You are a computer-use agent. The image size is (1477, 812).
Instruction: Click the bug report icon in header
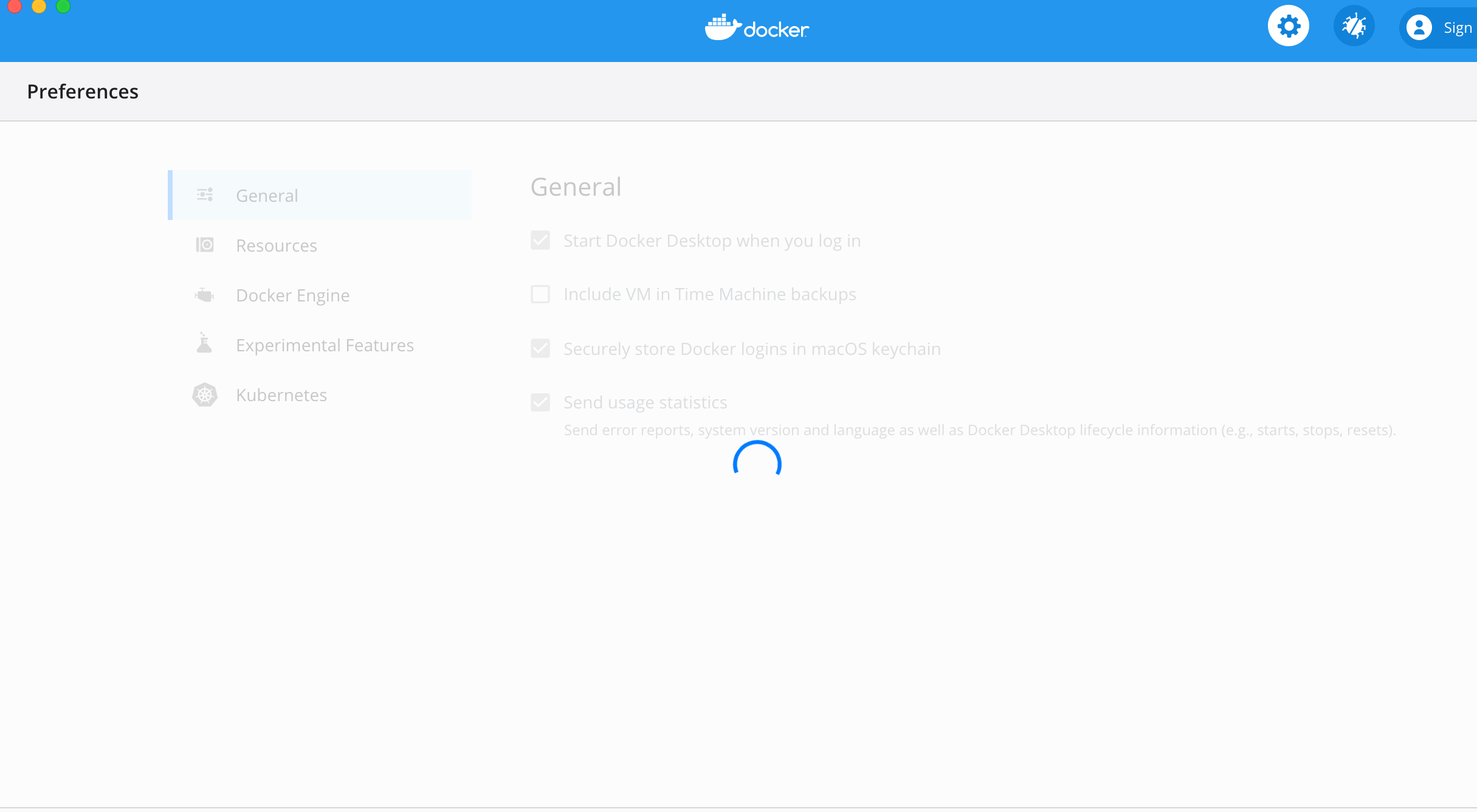click(x=1354, y=26)
